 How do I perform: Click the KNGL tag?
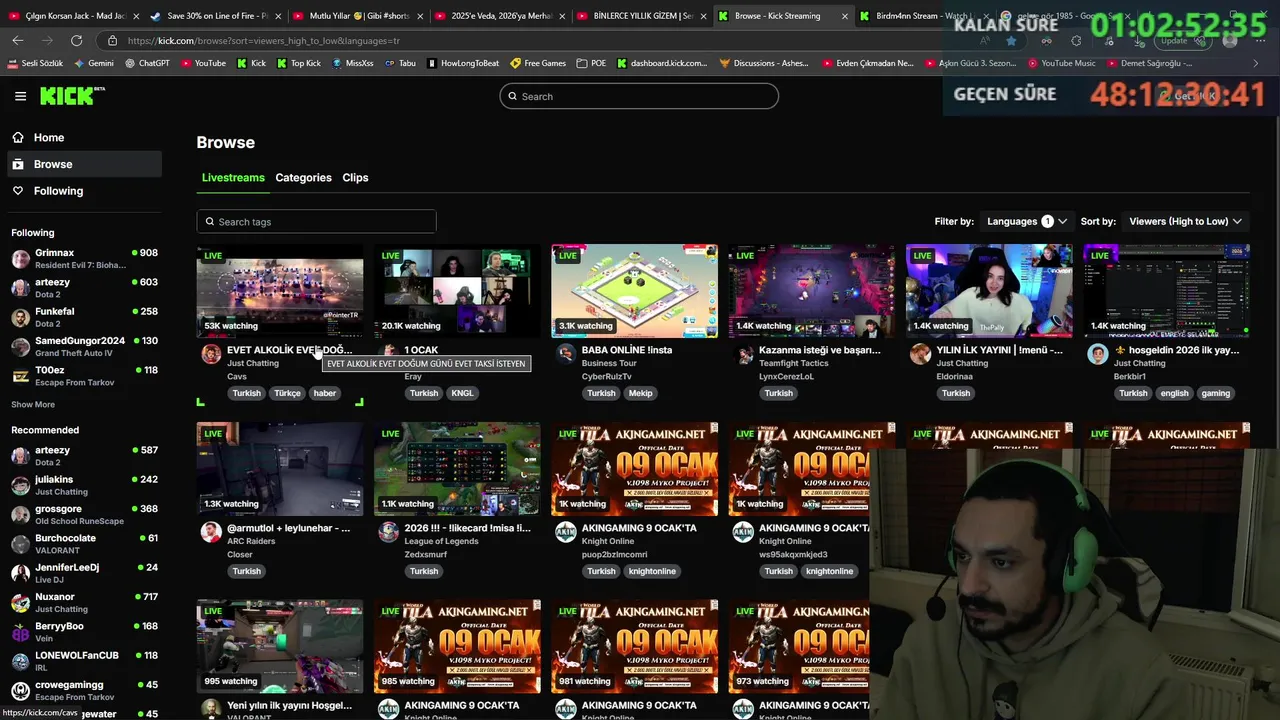(462, 393)
